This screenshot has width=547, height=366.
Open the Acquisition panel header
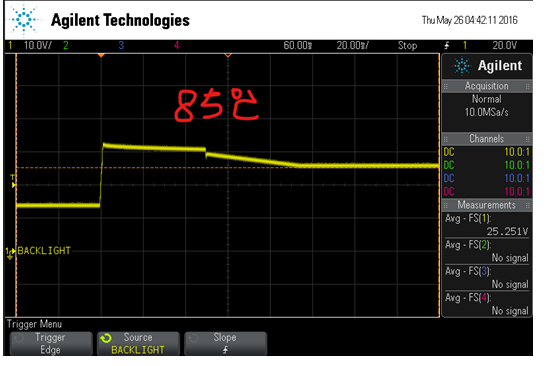(x=487, y=86)
